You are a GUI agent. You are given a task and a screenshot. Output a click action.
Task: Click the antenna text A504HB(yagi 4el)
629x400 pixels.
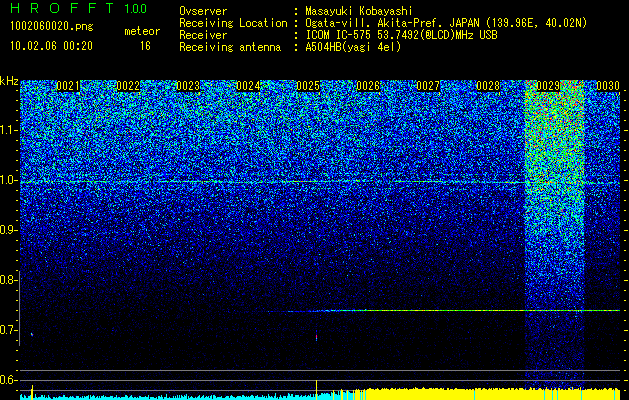point(353,47)
